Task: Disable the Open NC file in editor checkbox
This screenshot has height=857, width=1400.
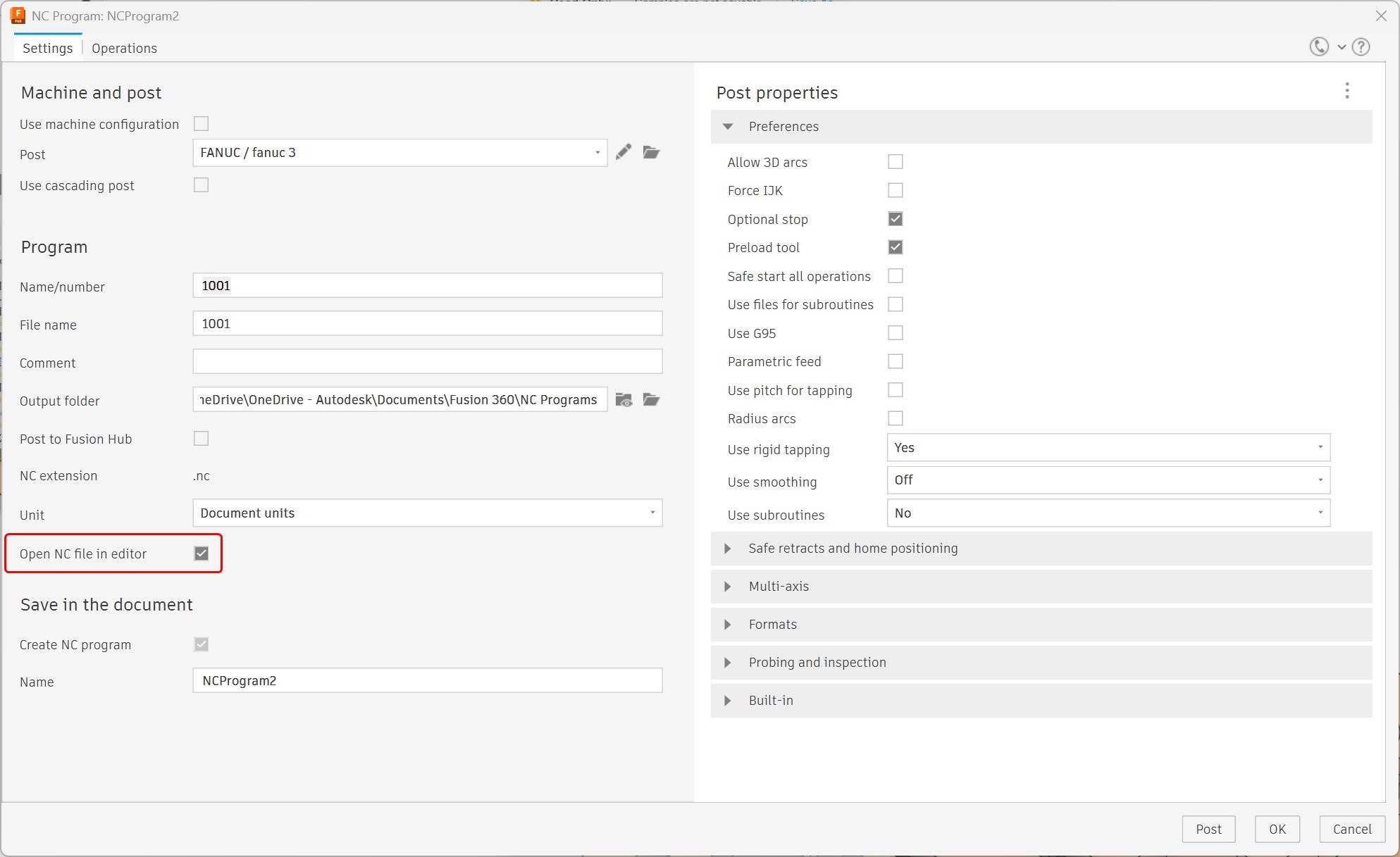Action: [202, 553]
